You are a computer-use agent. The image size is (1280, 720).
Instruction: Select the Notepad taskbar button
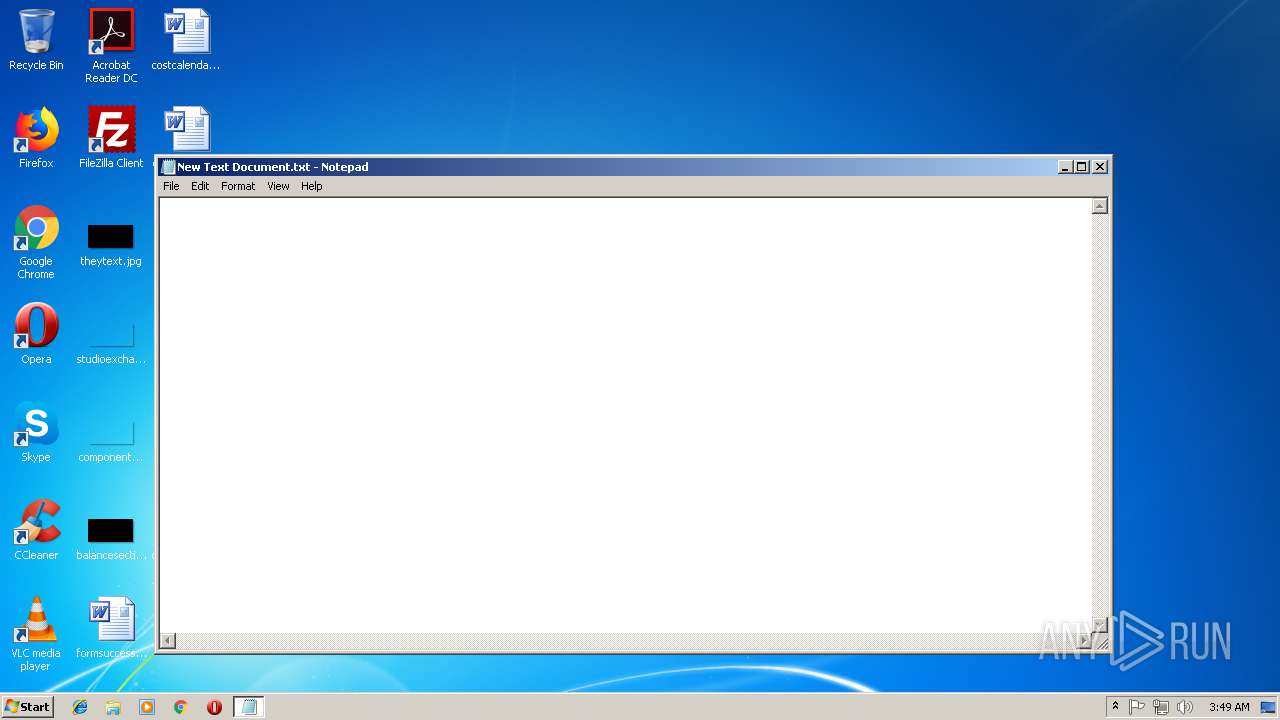[249, 707]
